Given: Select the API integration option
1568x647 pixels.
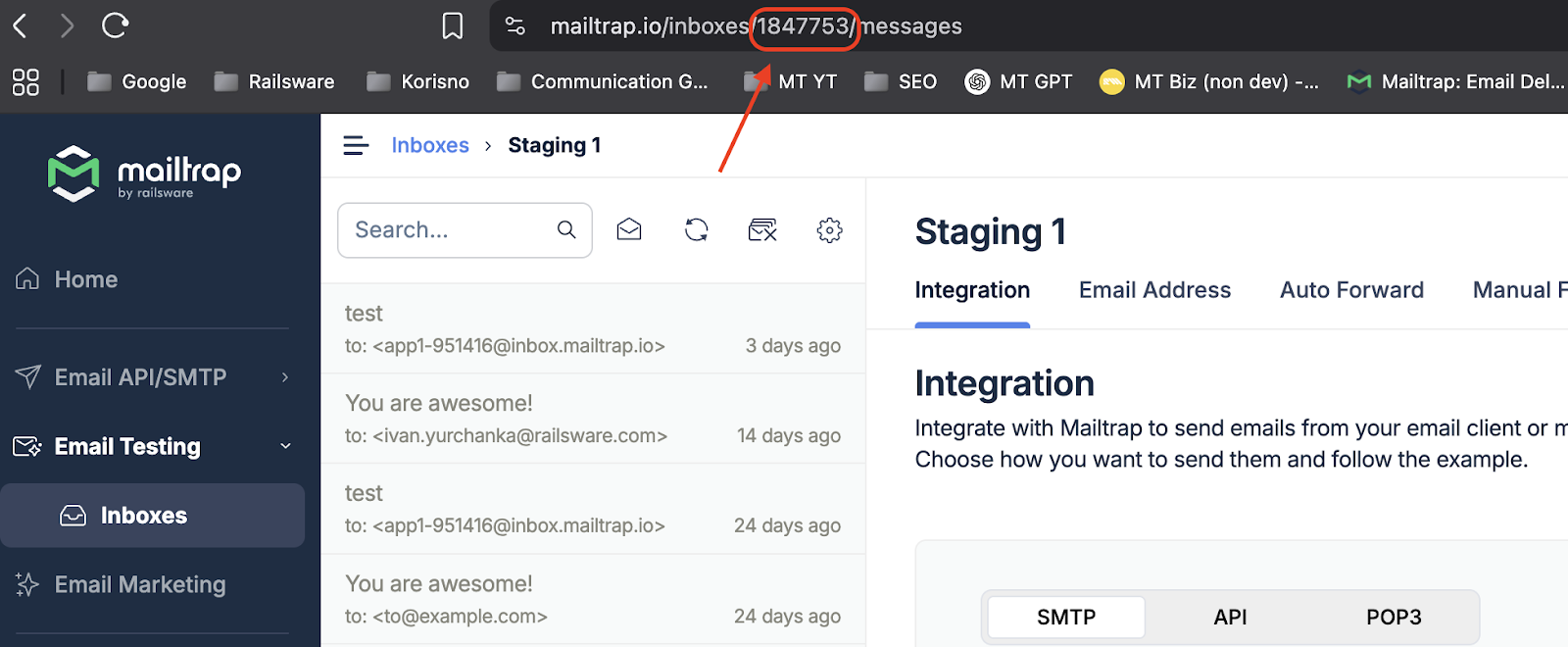Looking at the screenshot, I should click(x=1230, y=618).
